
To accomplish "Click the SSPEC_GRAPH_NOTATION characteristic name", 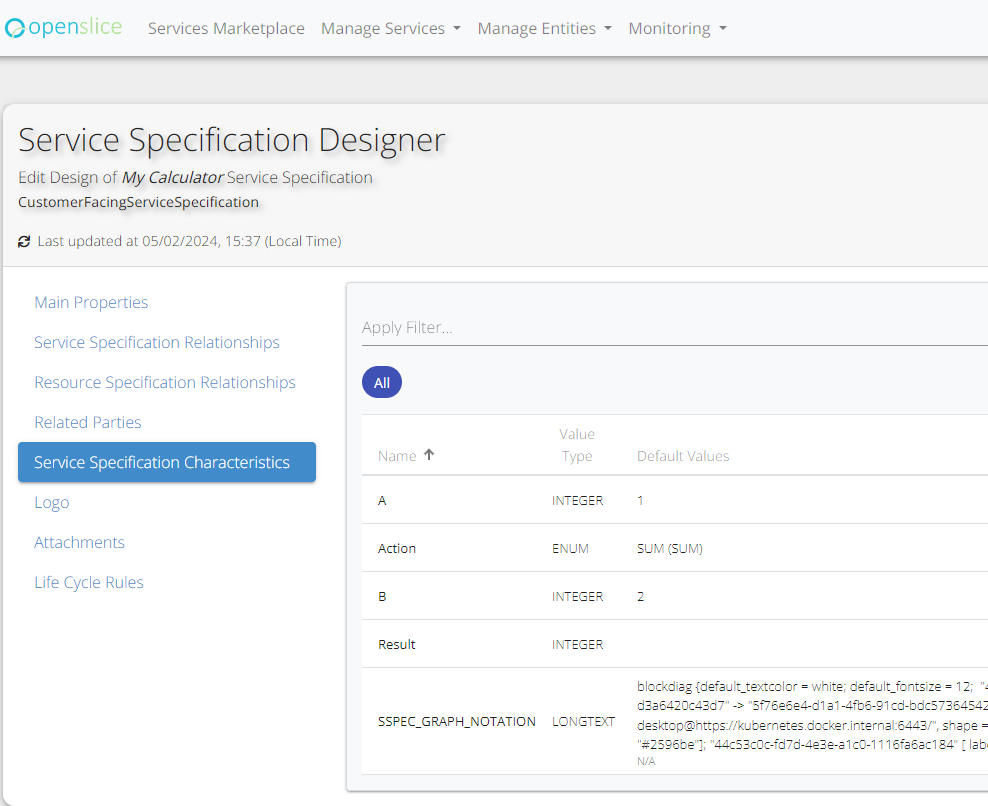I will click(457, 722).
